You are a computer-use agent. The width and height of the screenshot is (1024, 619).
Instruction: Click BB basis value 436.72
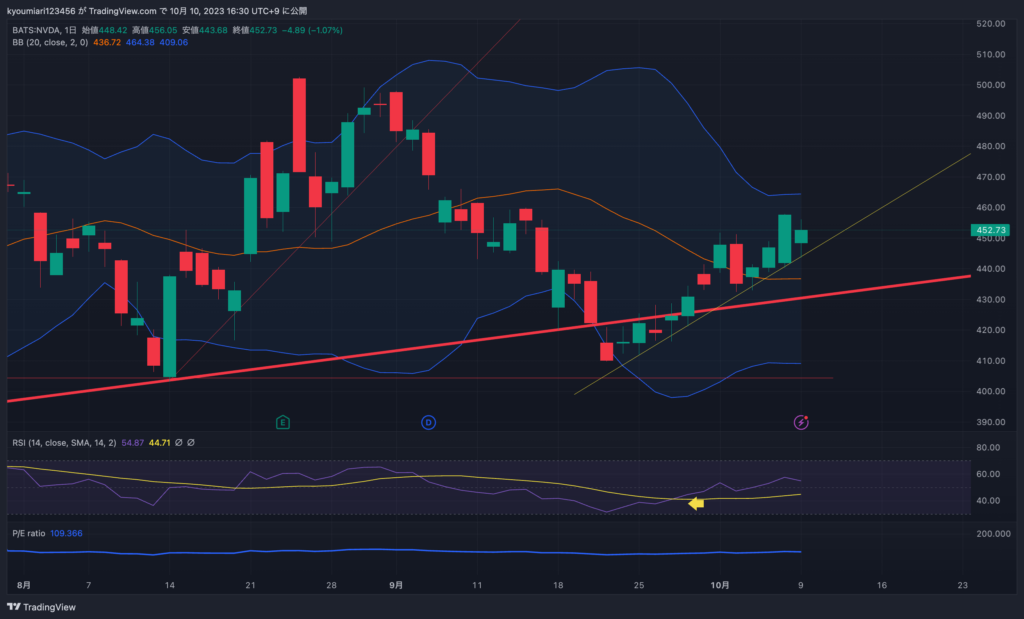click(107, 42)
